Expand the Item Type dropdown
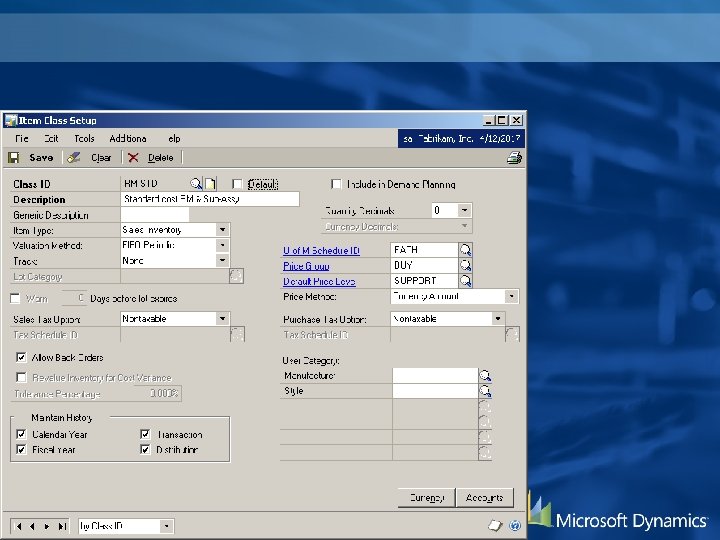 pyautogui.click(x=222, y=230)
